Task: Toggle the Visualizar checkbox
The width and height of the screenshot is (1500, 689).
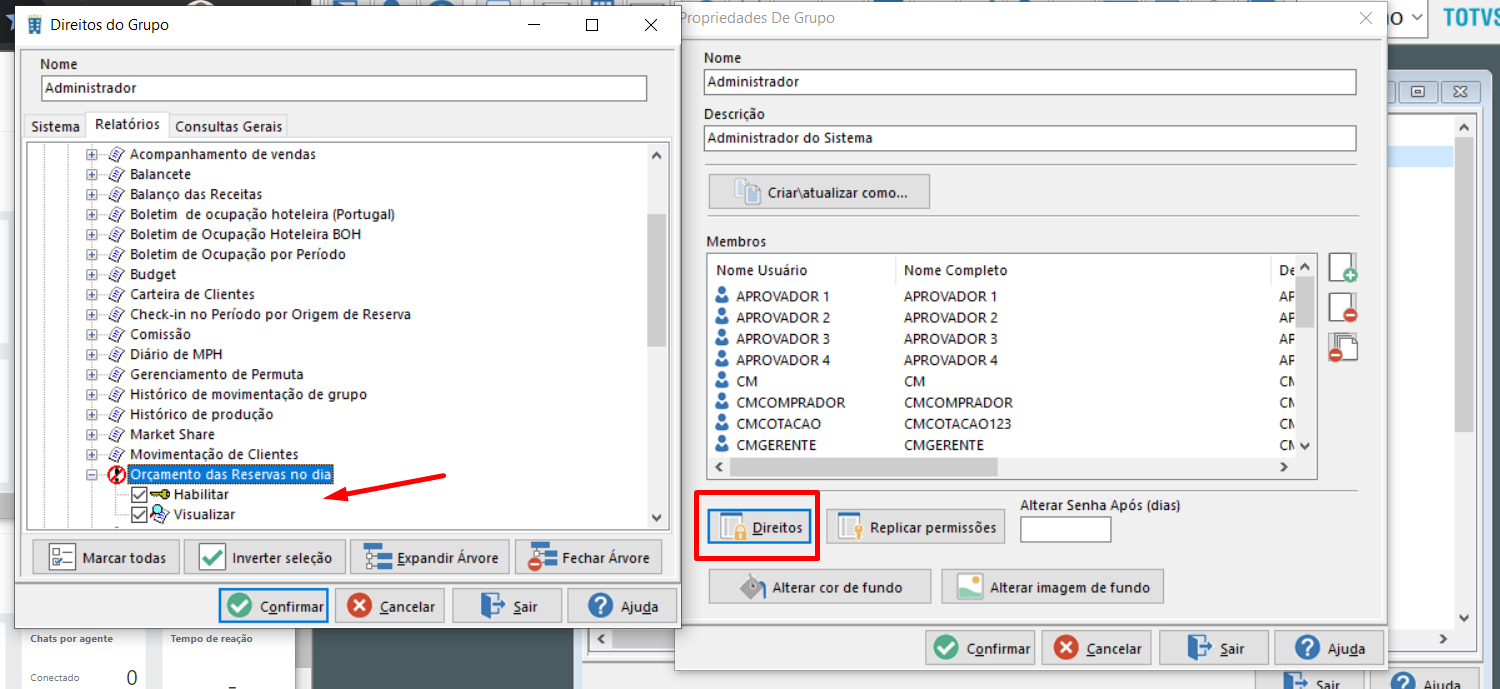Action: point(139,514)
